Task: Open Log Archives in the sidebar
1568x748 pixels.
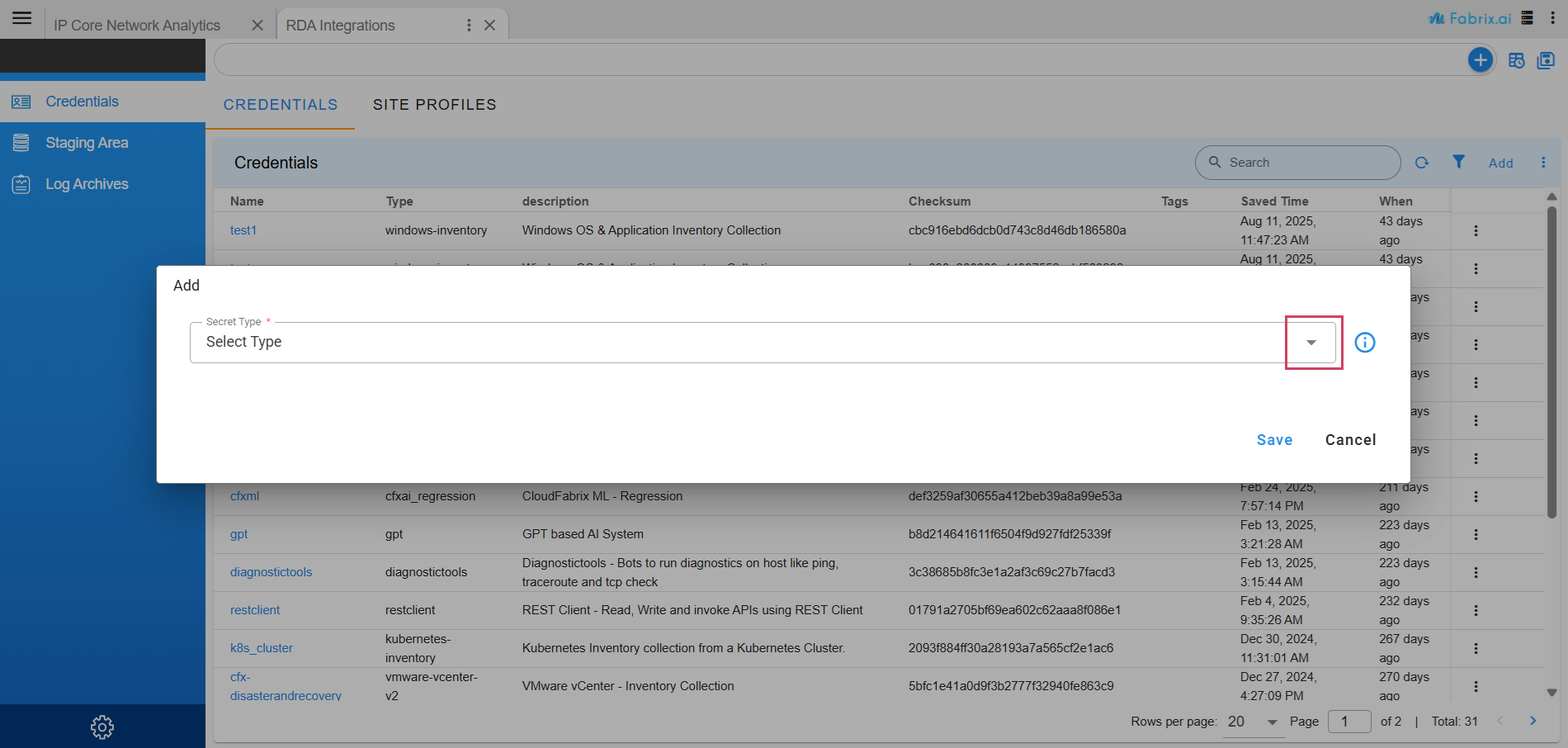Action: coord(102,184)
